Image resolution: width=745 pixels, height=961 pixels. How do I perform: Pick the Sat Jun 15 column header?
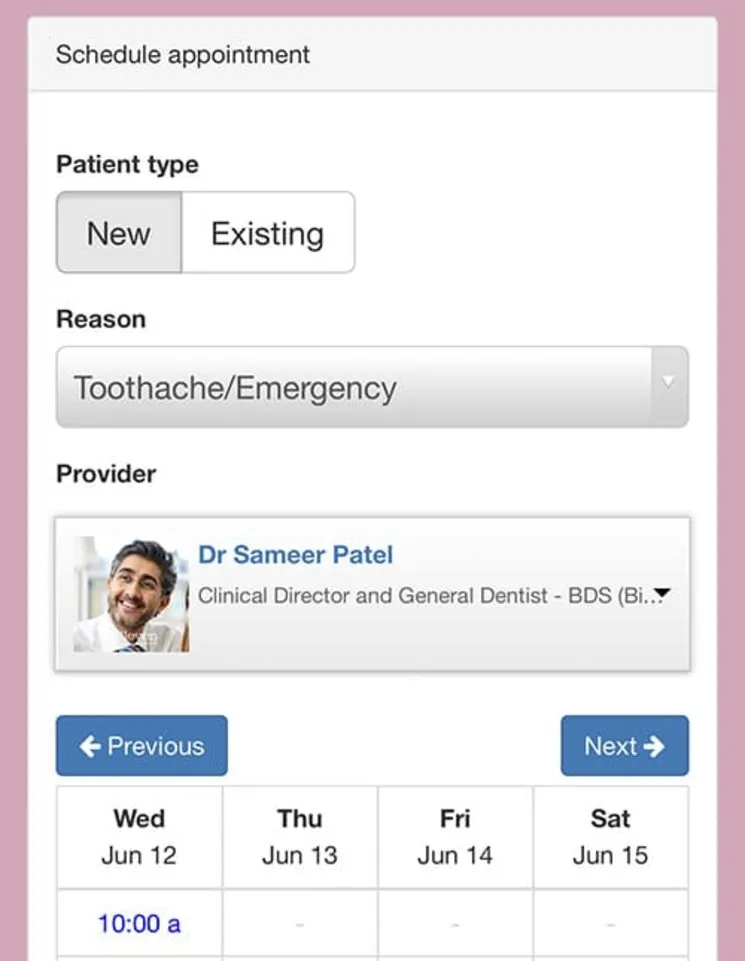tap(610, 837)
